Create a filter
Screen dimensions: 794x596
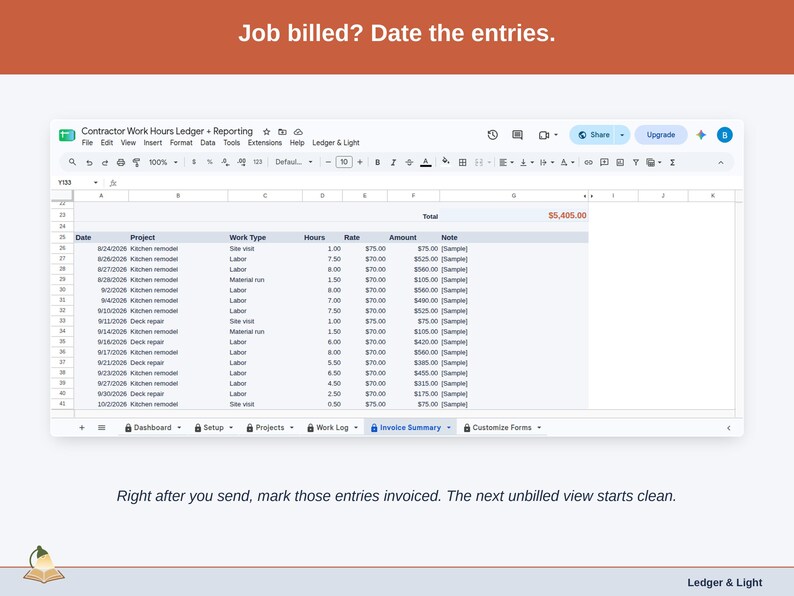636,163
